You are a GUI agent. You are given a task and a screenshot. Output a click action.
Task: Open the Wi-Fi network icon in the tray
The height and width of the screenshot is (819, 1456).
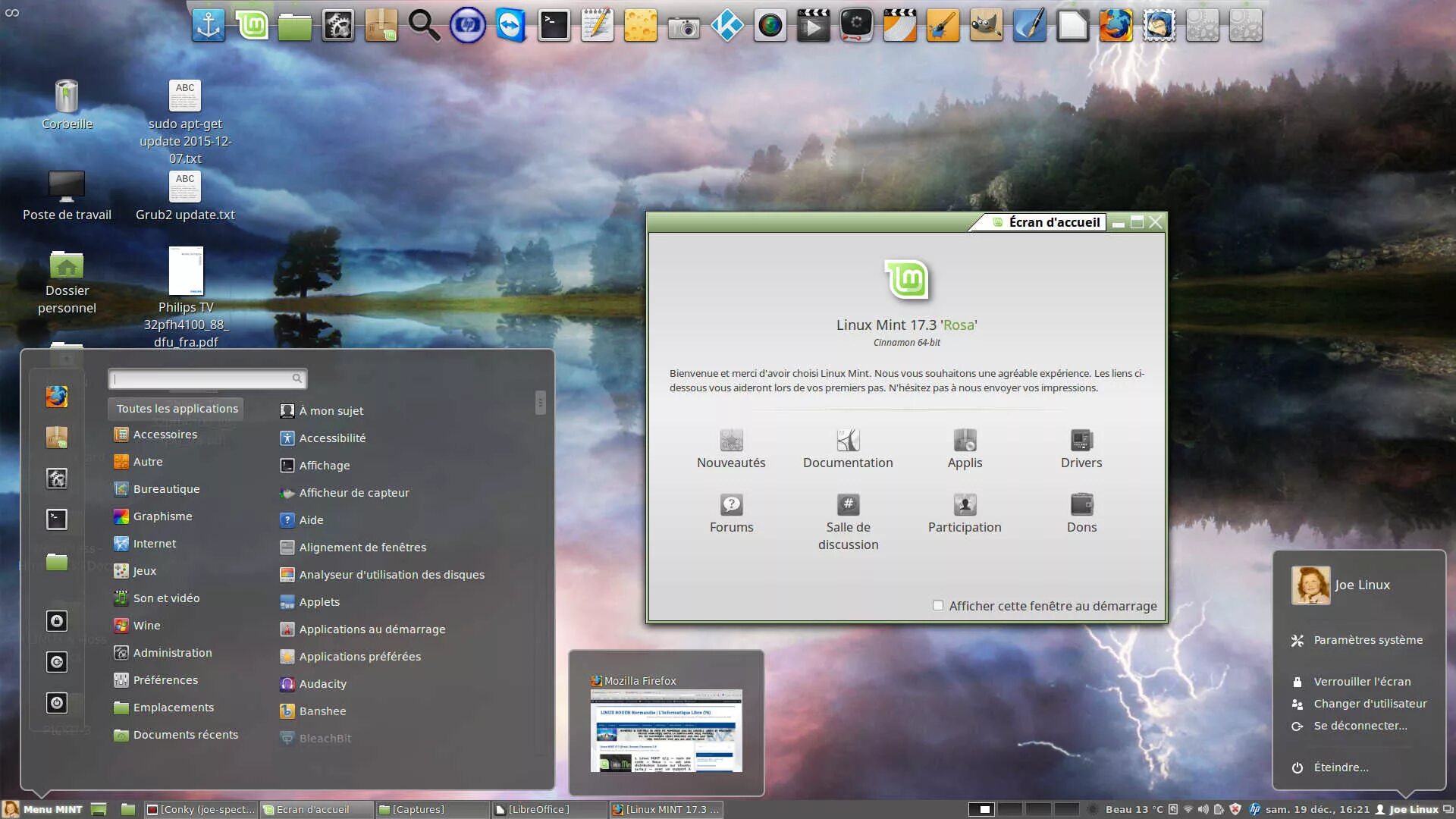(x=1188, y=809)
